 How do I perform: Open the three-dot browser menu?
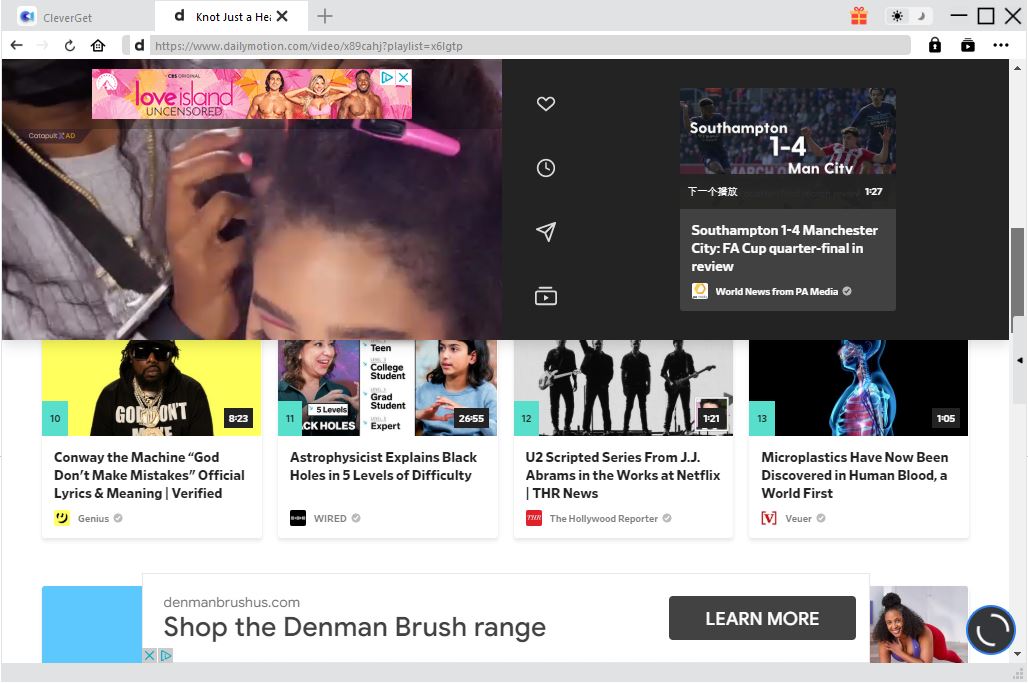click(x=1000, y=45)
